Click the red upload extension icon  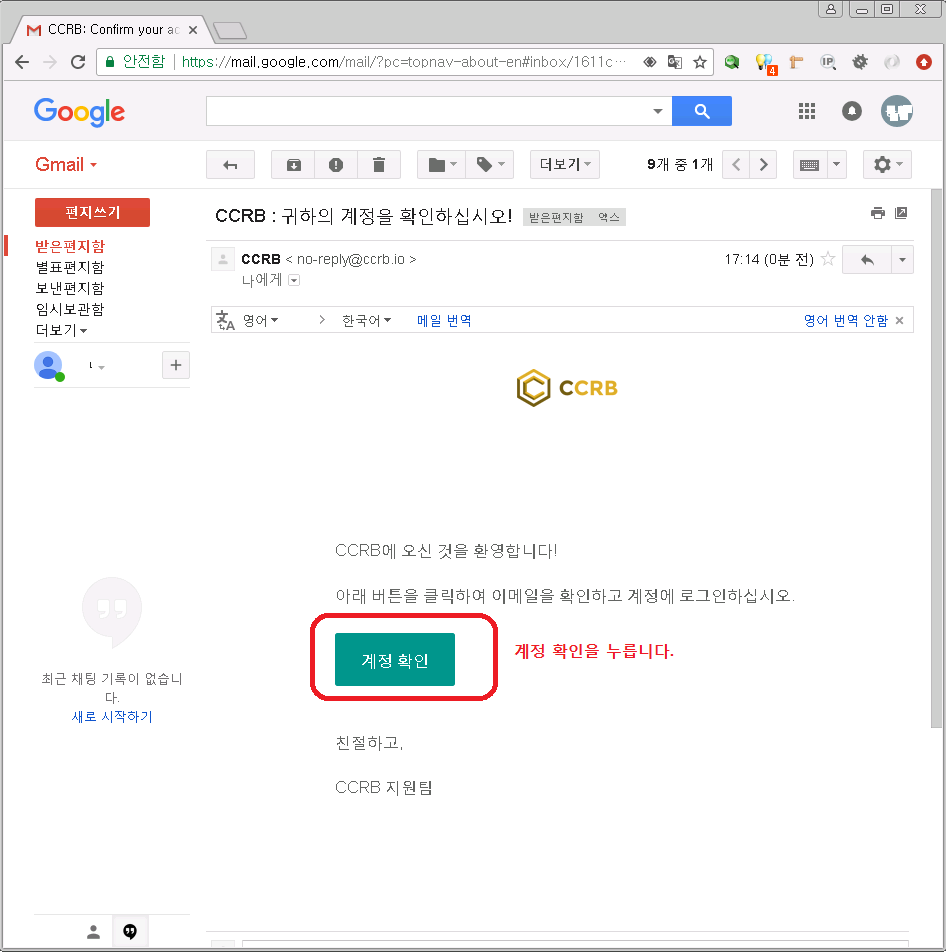[x=924, y=62]
